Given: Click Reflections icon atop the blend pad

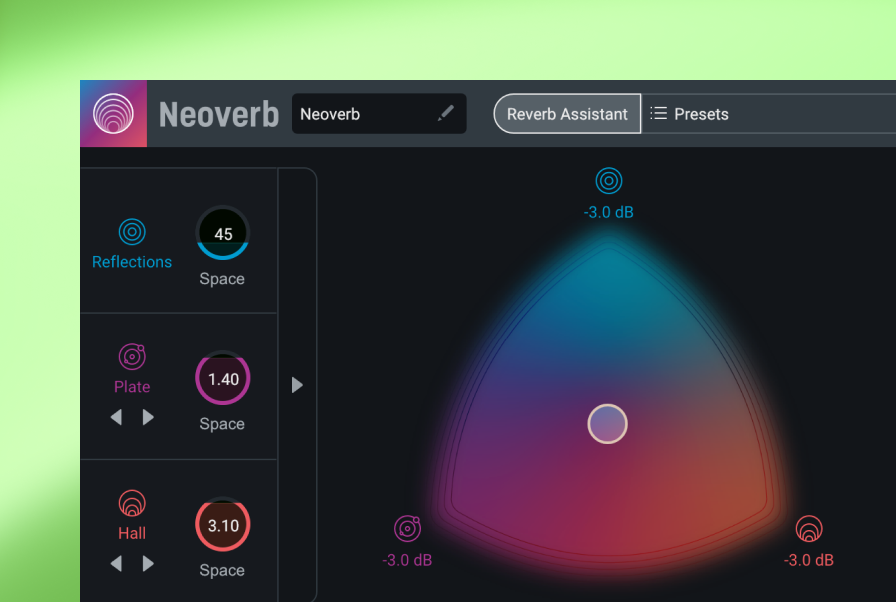Looking at the screenshot, I should tap(608, 181).
